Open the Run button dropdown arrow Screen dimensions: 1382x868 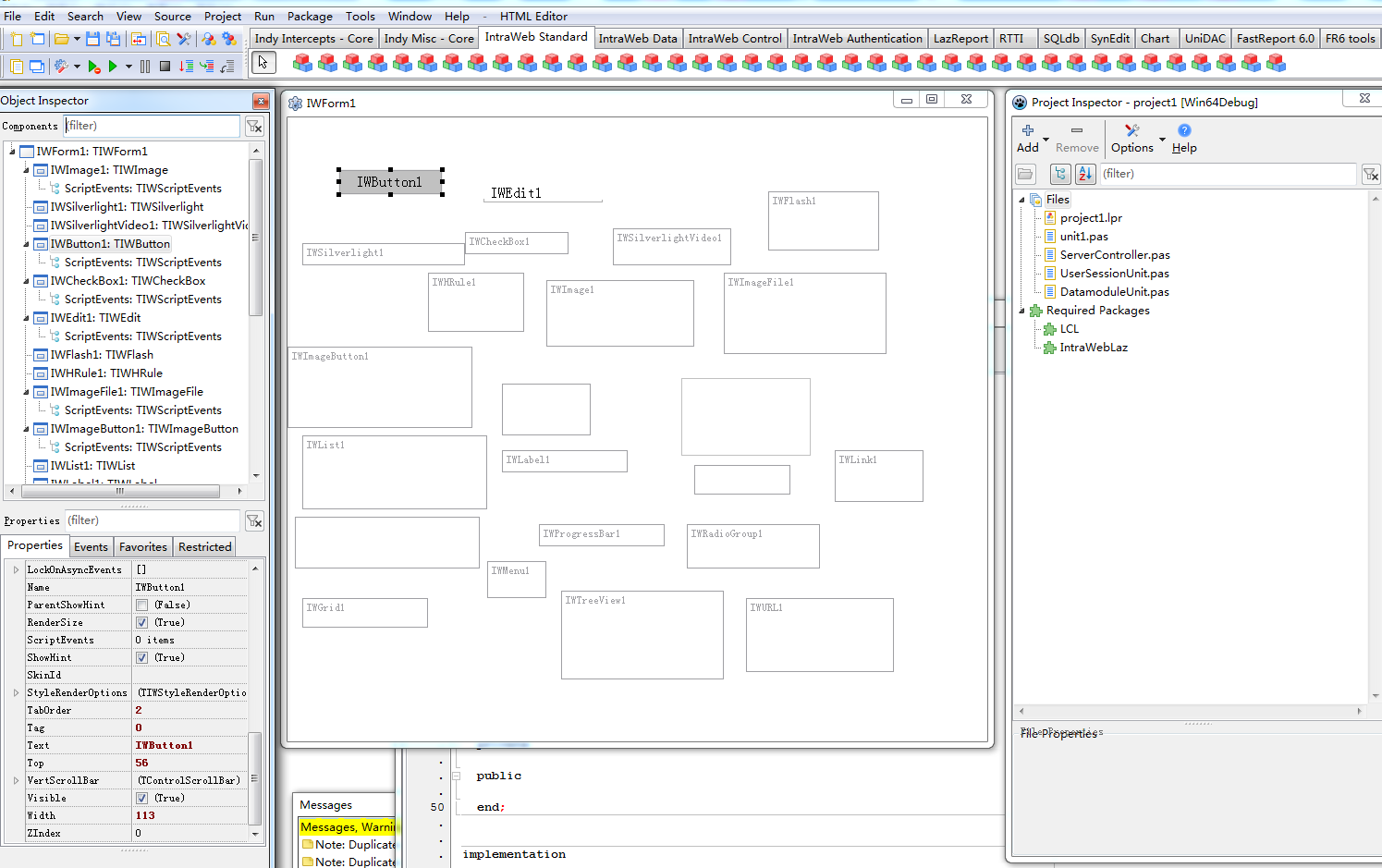click(128, 66)
